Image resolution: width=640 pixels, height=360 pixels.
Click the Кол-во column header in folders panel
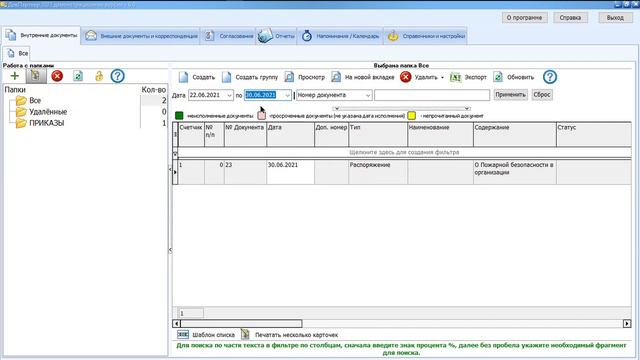click(153, 90)
